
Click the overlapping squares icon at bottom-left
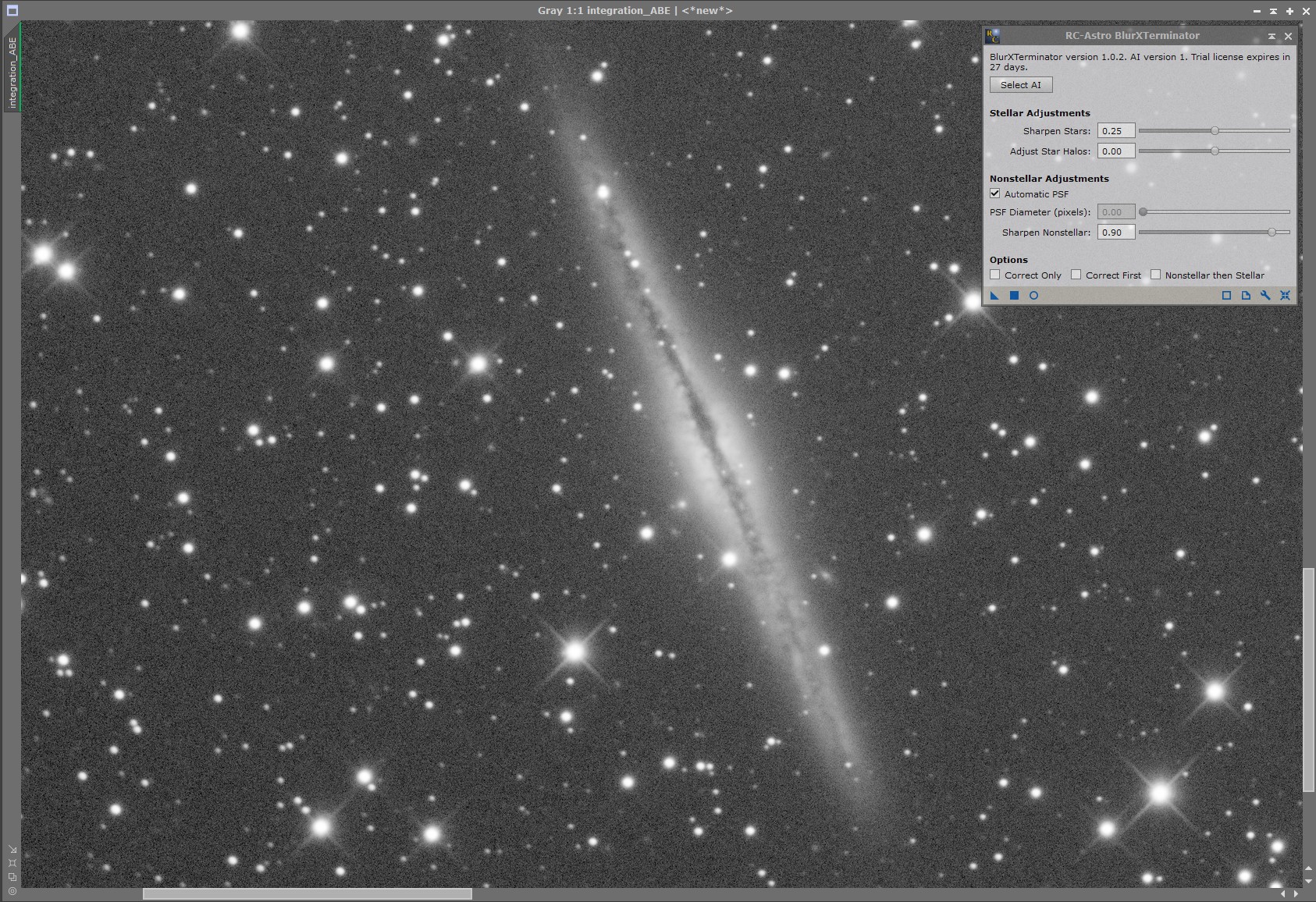[12, 877]
